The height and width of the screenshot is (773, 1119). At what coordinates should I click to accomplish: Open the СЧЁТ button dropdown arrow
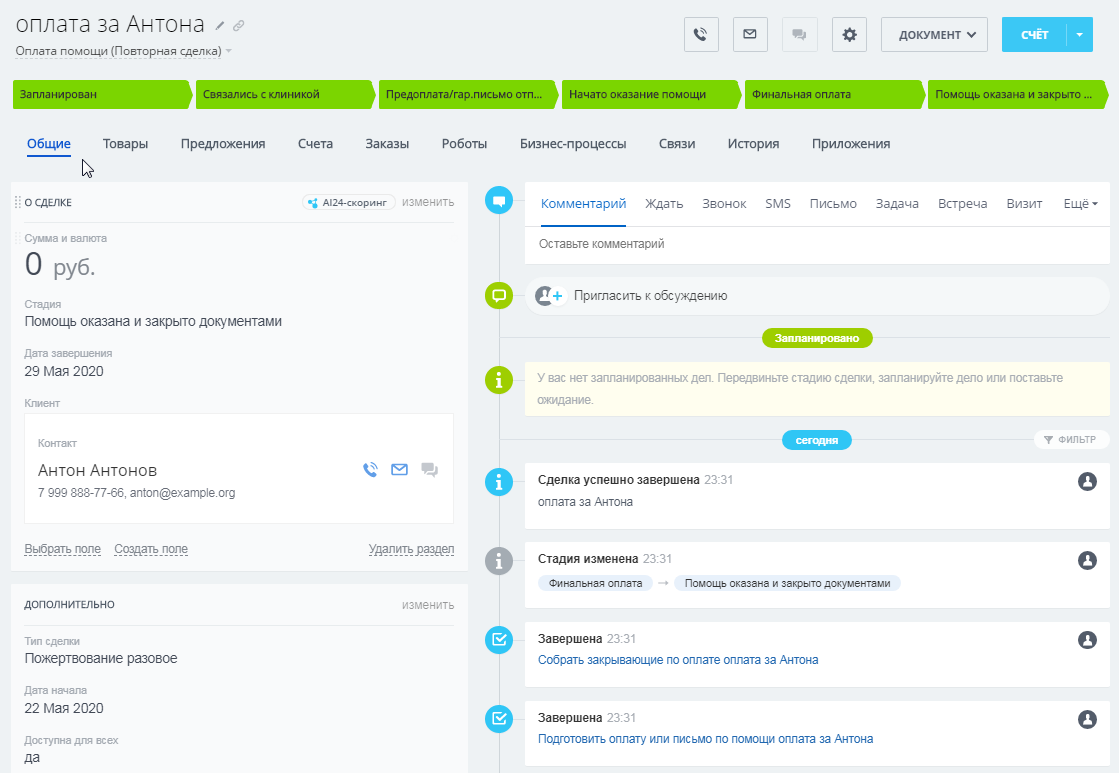(1080, 35)
